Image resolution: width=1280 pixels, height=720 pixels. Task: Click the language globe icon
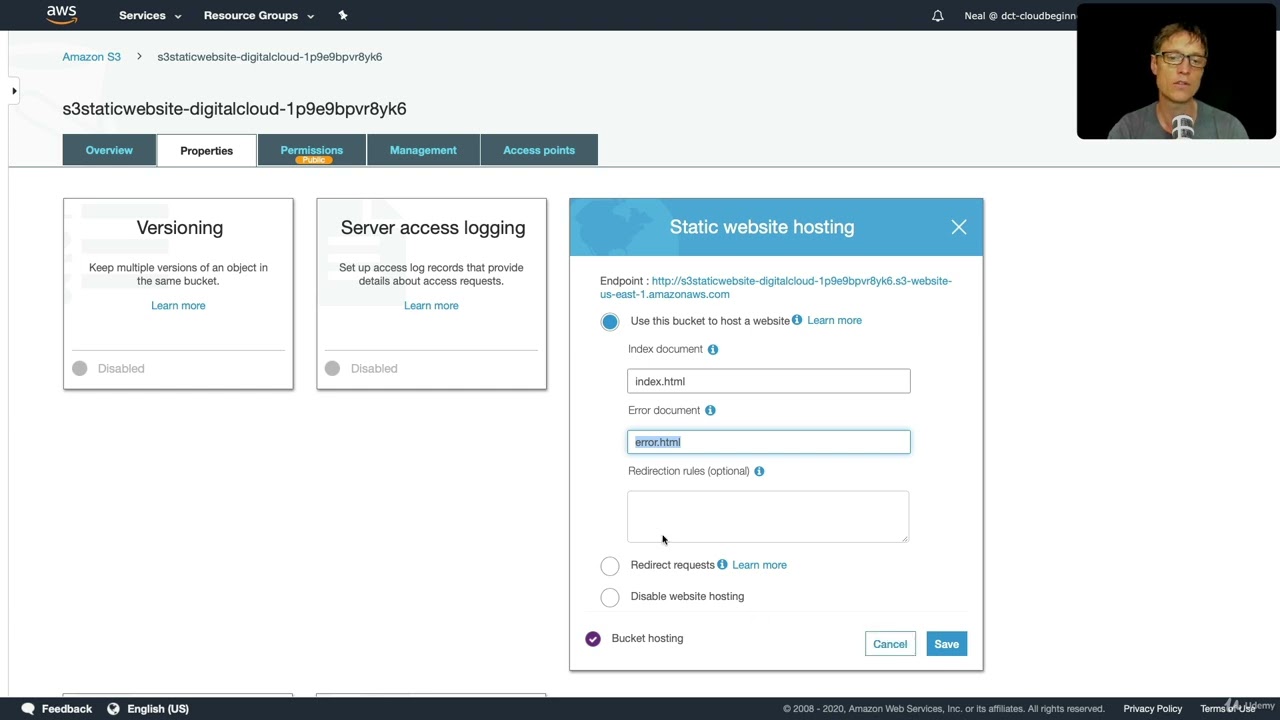[113, 709]
